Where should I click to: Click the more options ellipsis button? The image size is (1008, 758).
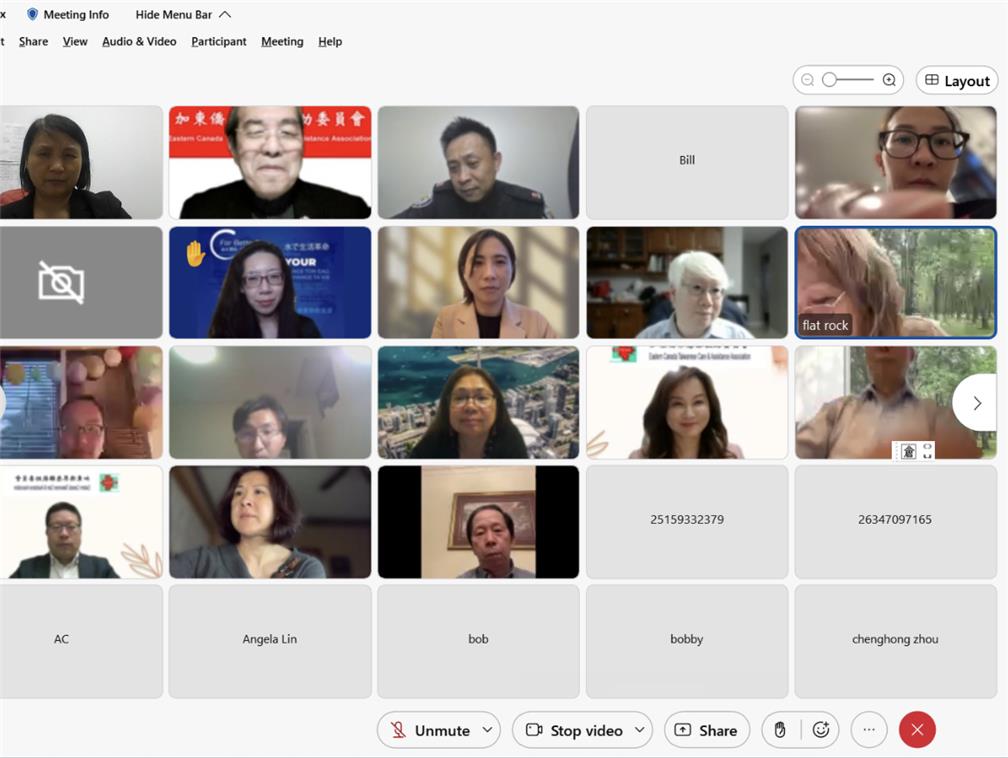pos(869,730)
